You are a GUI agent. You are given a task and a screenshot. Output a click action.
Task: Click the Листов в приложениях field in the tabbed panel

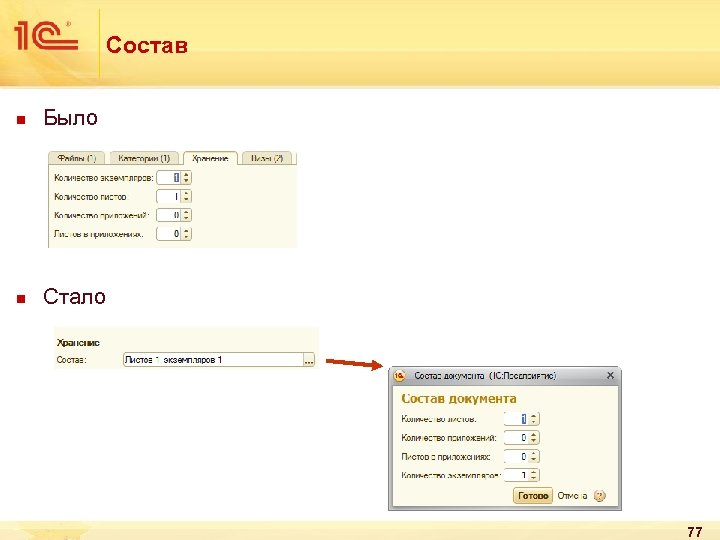pos(169,234)
